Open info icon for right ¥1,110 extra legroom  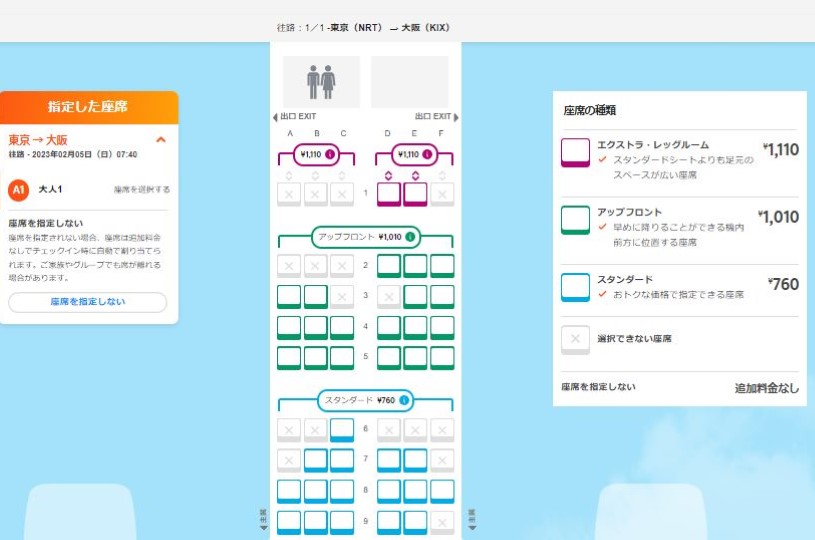427,154
